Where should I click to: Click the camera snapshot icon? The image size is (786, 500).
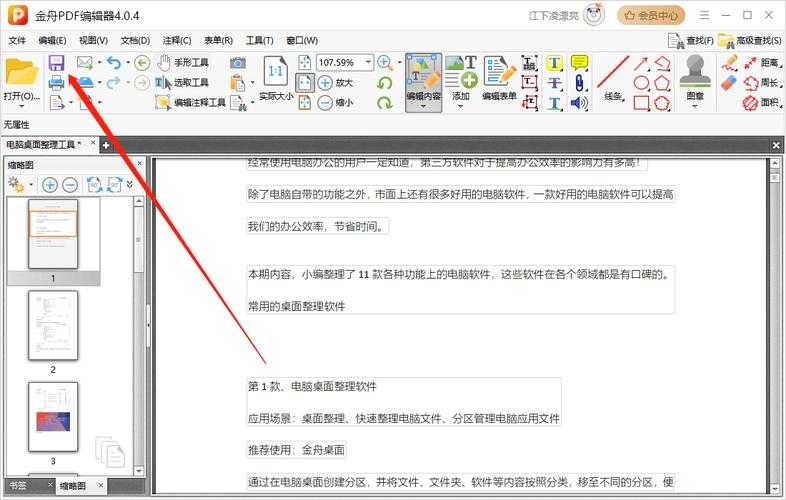coord(238,63)
